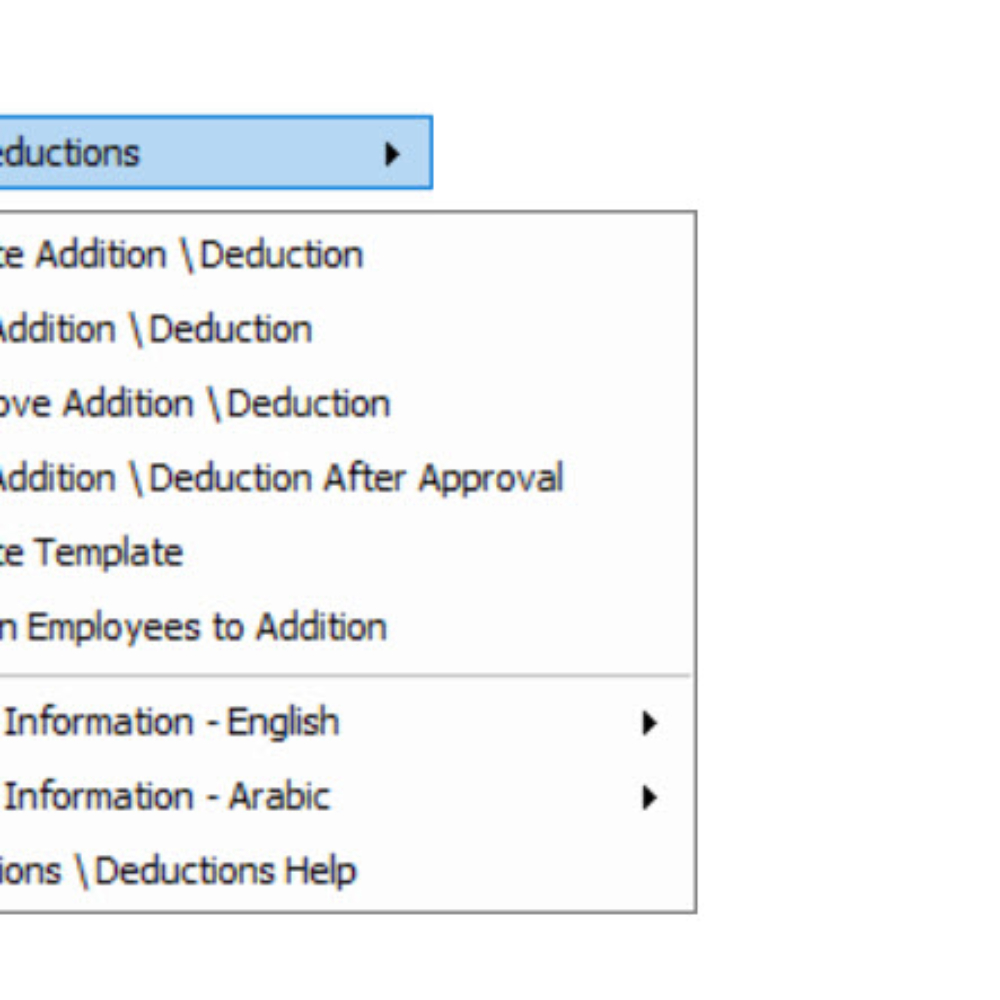The height and width of the screenshot is (1000, 1000).
Task: Choose Employees to Addition entry
Action: 348,627
